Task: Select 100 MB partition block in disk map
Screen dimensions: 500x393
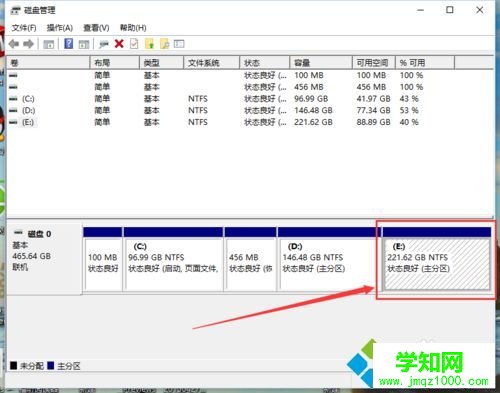Action: pyautogui.click(x=103, y=259)
